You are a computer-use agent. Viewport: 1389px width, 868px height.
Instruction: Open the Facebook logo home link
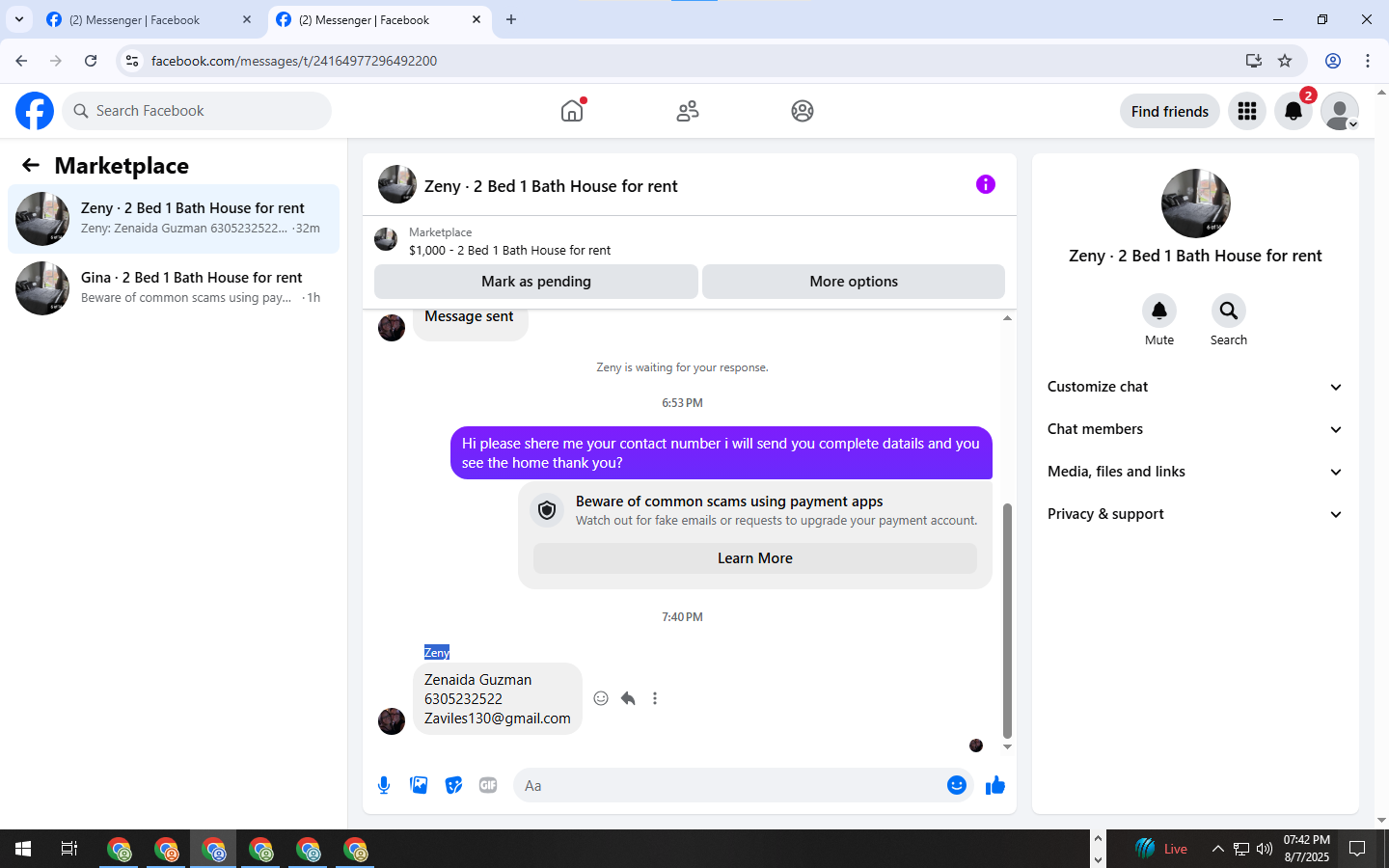point(35,111)
